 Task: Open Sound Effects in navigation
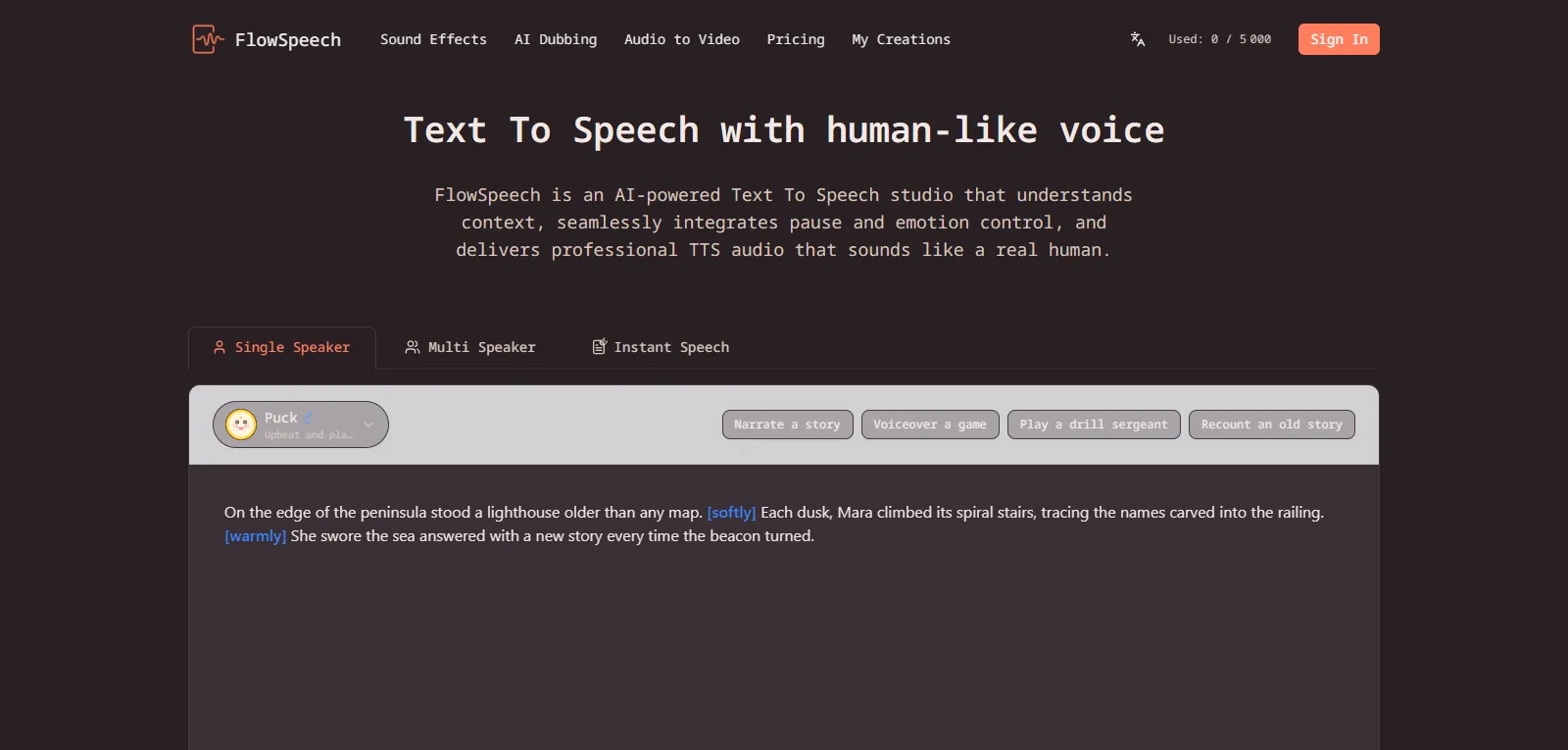433,39
